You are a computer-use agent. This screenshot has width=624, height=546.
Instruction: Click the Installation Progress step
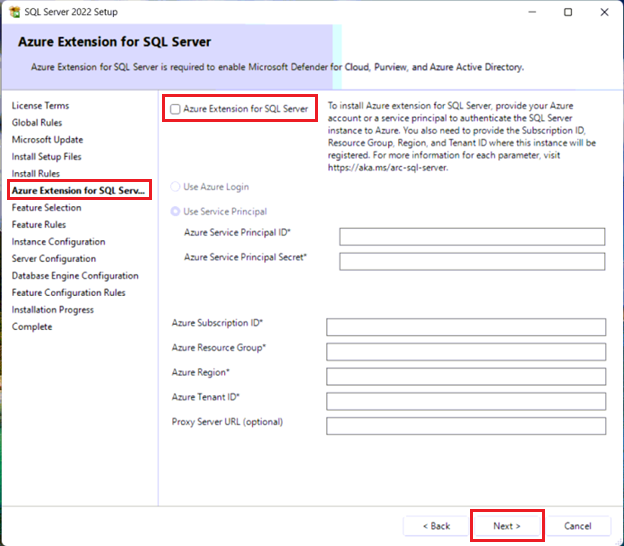pos(53,310)
